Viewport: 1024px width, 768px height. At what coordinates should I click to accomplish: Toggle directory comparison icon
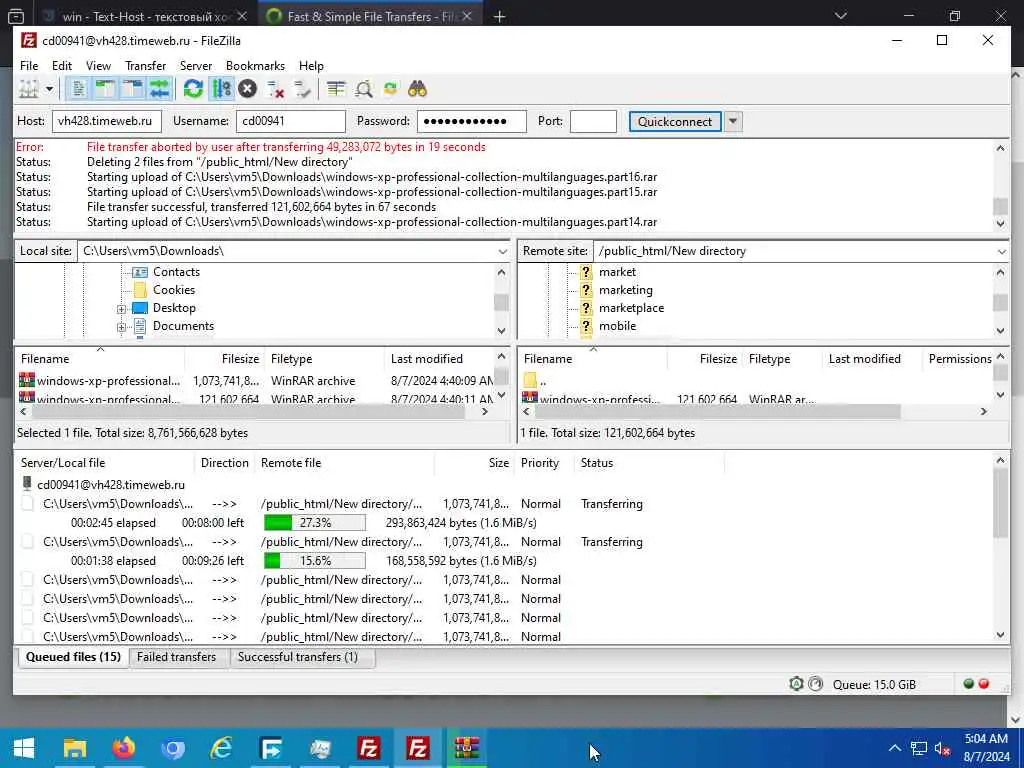pyautogui.click(x=364, y=89)
